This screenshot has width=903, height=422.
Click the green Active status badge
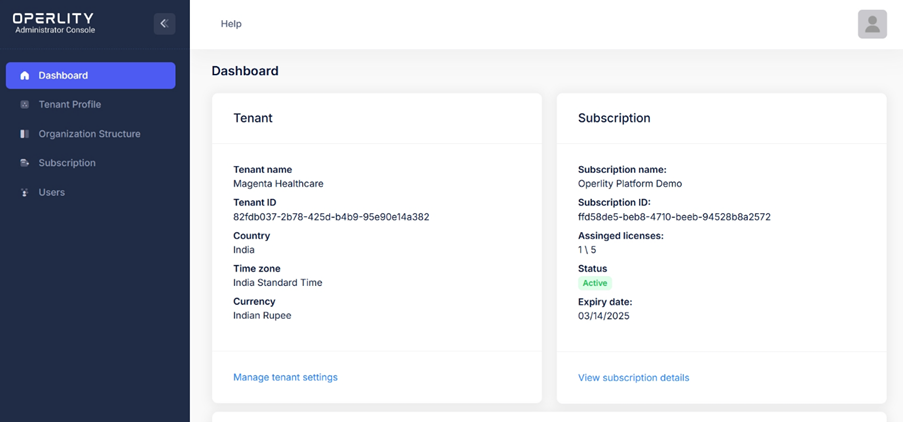[x=594, y=283]
